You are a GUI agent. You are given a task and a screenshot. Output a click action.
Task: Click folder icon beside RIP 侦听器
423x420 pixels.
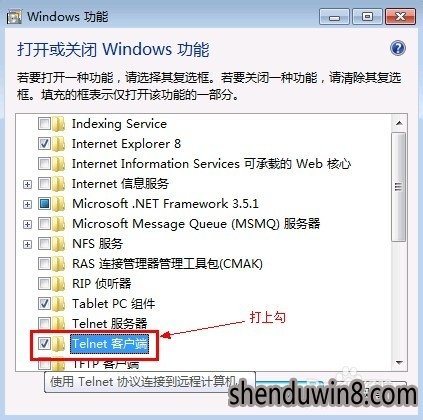tap(59, 284)
